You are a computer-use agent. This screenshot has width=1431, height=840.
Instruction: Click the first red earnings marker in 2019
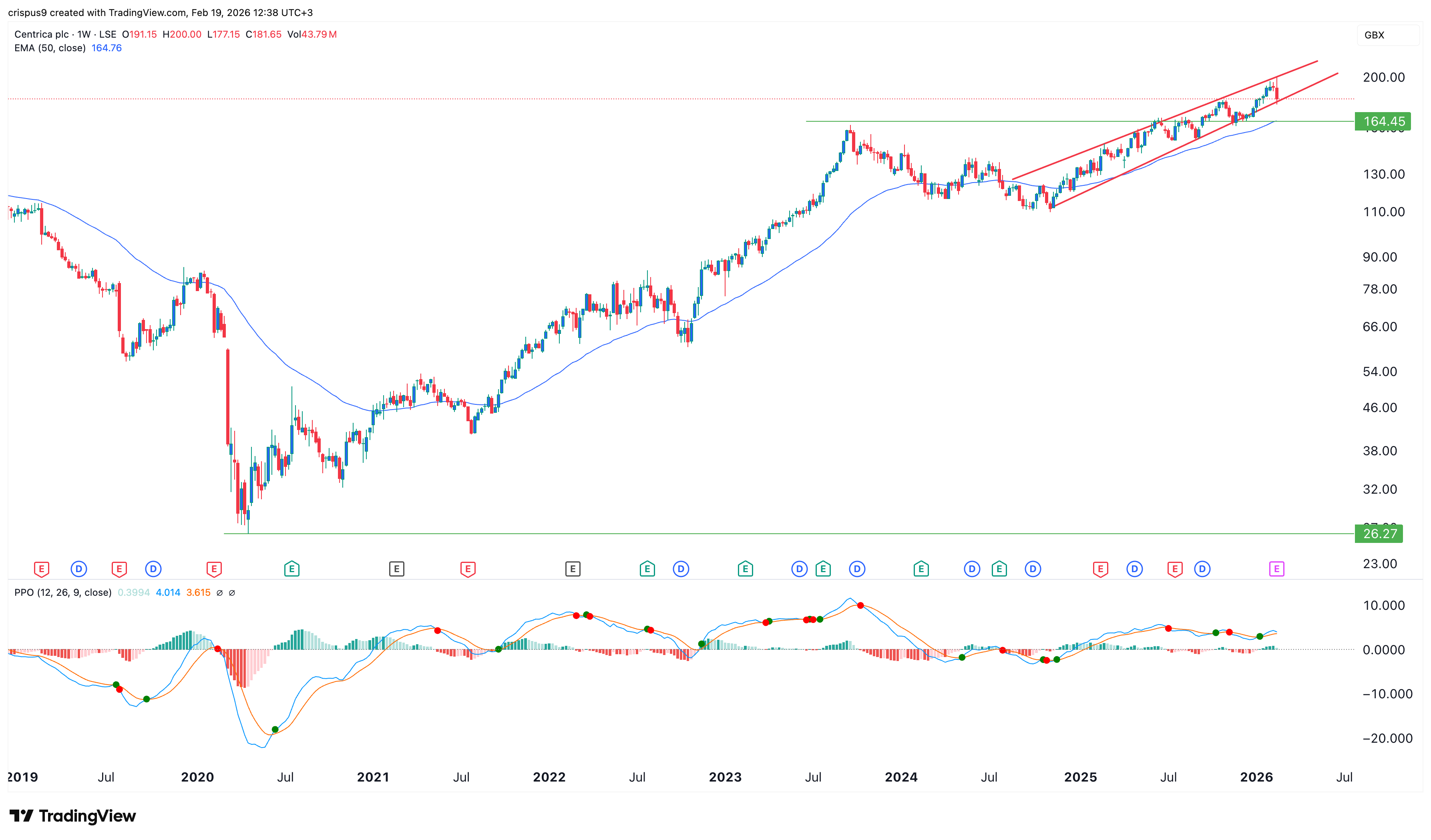click(x=42, y=569)
